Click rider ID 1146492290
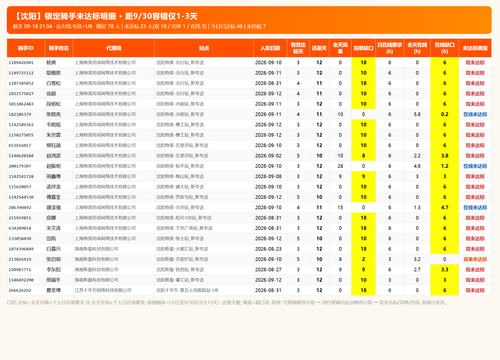This screenshot has height=360, width=500. click(x=21, y=280)
